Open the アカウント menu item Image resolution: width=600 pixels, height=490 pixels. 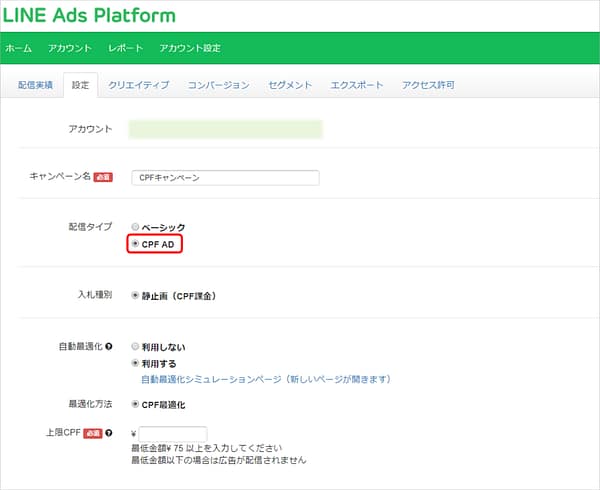[70, 48]
